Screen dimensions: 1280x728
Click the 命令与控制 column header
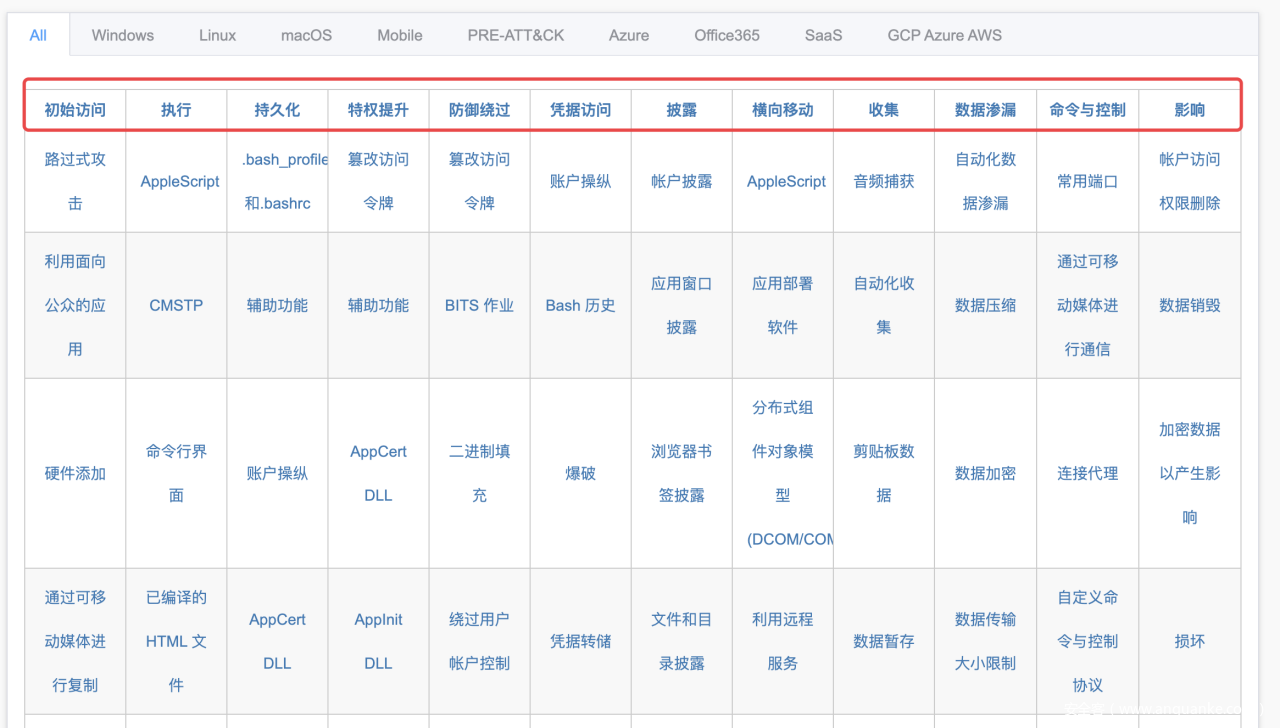point(1087,110)
